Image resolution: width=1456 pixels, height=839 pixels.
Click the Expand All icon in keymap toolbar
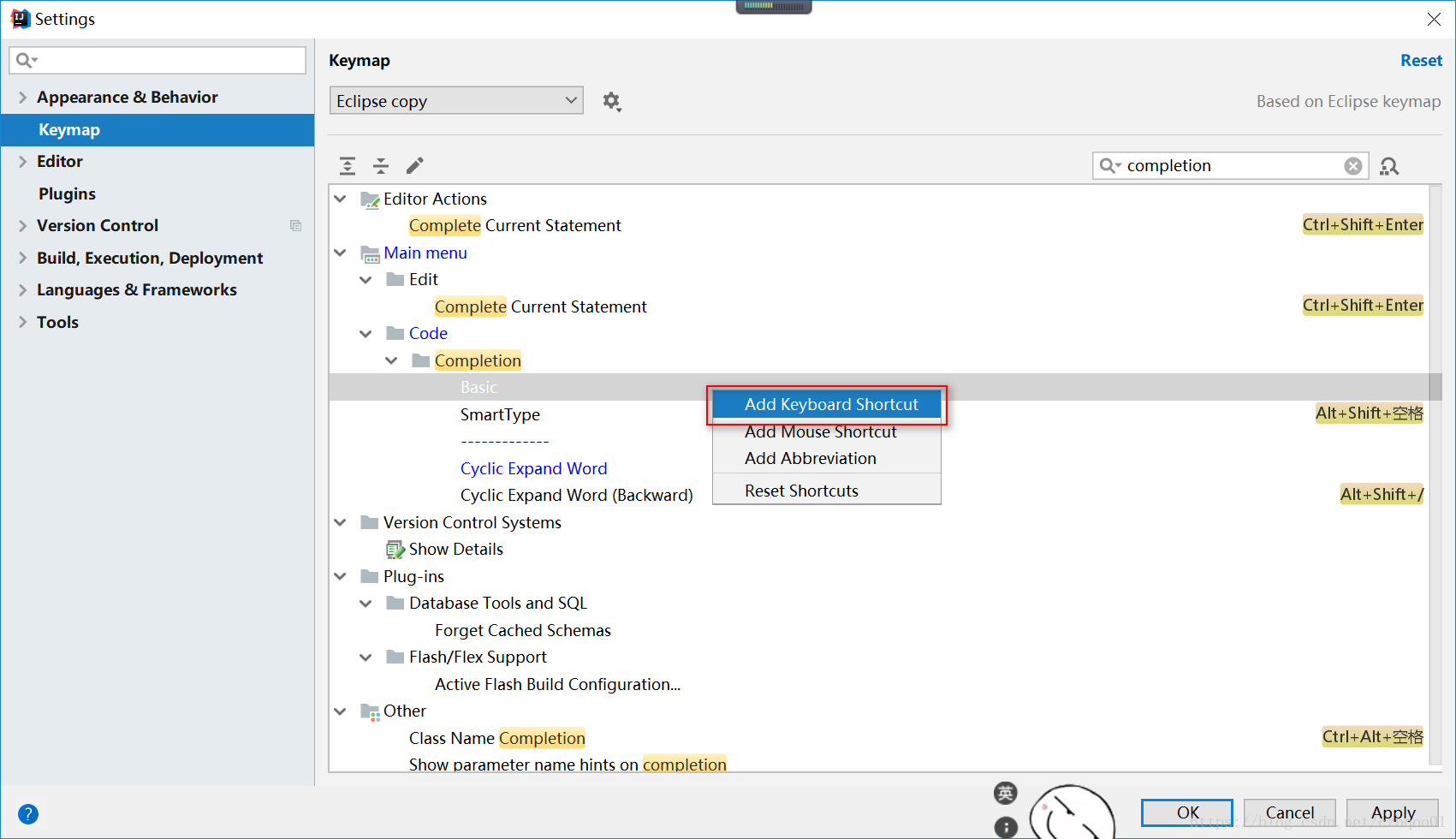click(348, 165)
